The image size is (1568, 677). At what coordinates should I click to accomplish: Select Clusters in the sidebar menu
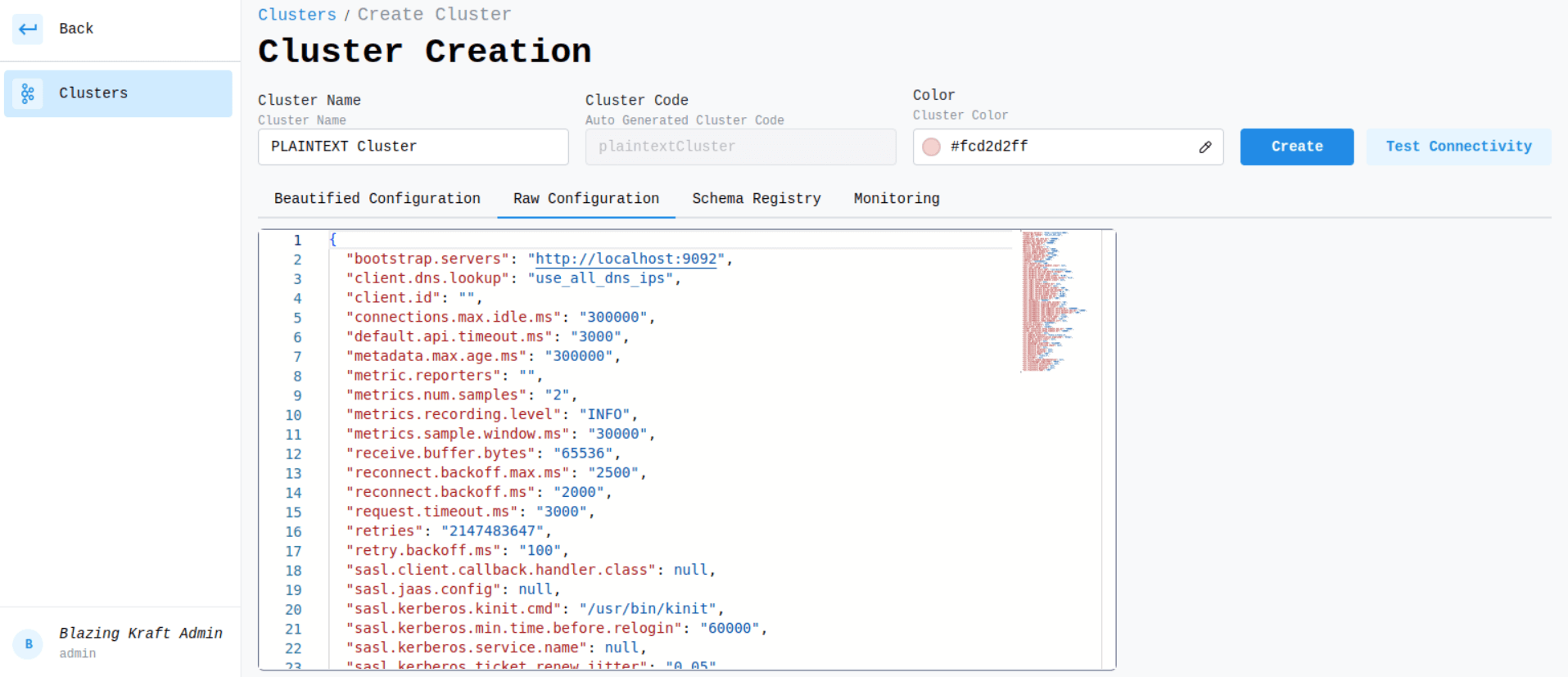(x=93, y=93)
